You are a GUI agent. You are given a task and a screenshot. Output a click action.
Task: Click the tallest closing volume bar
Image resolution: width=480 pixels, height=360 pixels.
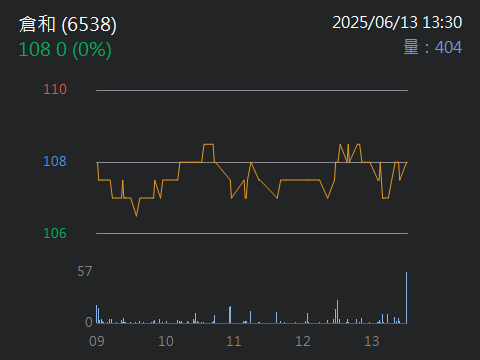pos(407,298)
